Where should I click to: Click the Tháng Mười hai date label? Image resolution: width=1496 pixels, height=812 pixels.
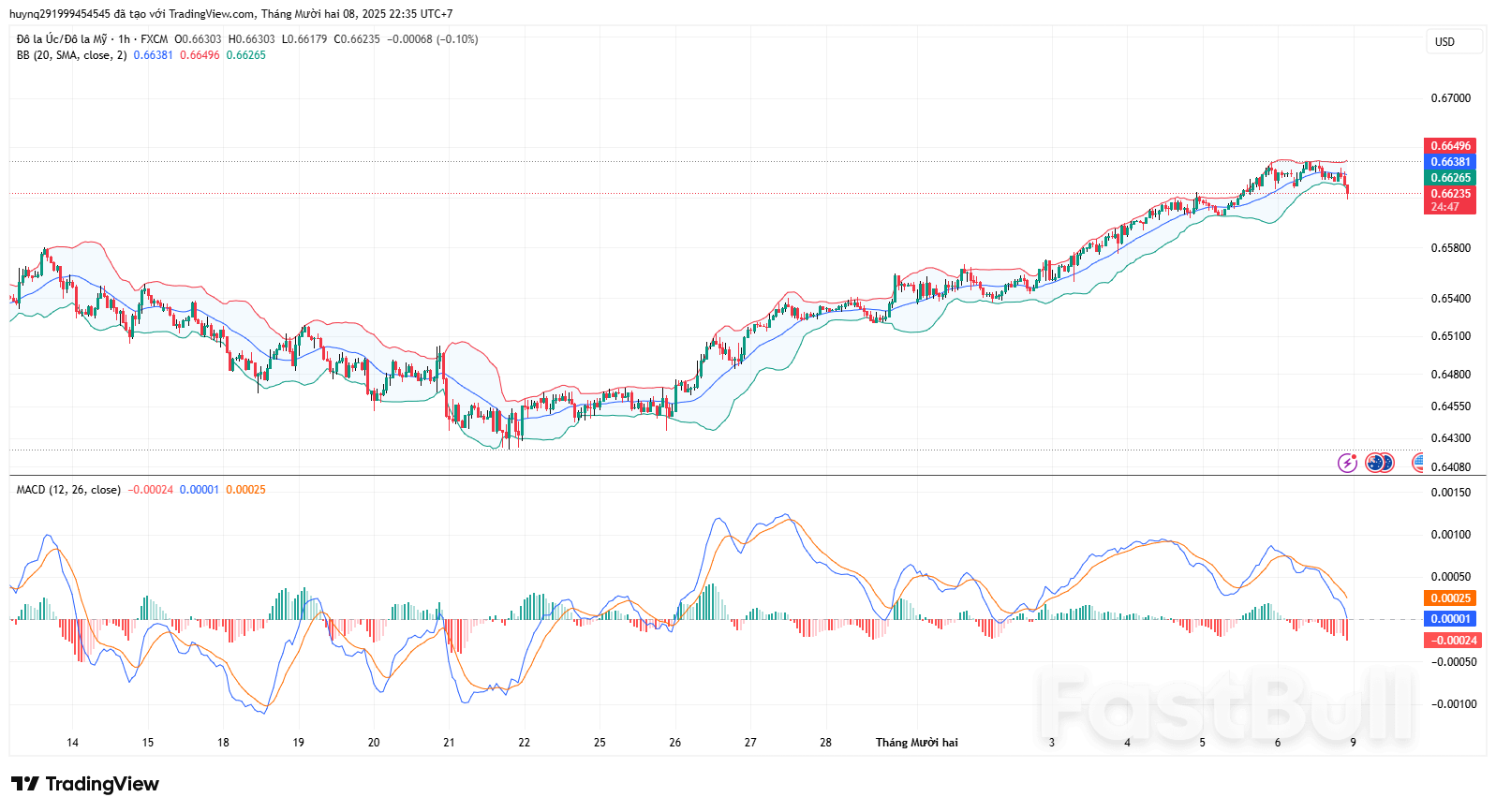(x=916, y=743)
